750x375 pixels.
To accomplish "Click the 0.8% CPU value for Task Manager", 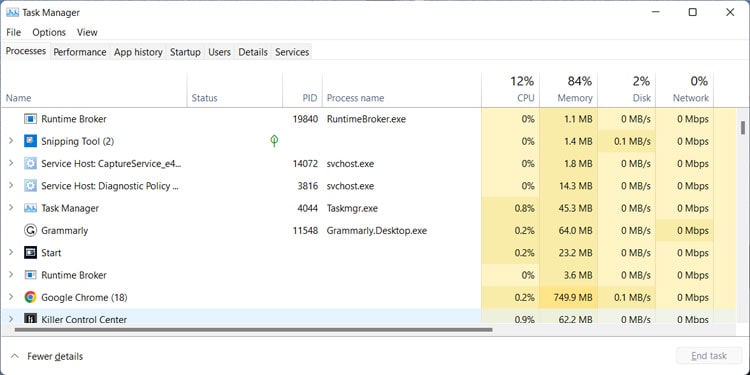I will [x=524, y=208].
